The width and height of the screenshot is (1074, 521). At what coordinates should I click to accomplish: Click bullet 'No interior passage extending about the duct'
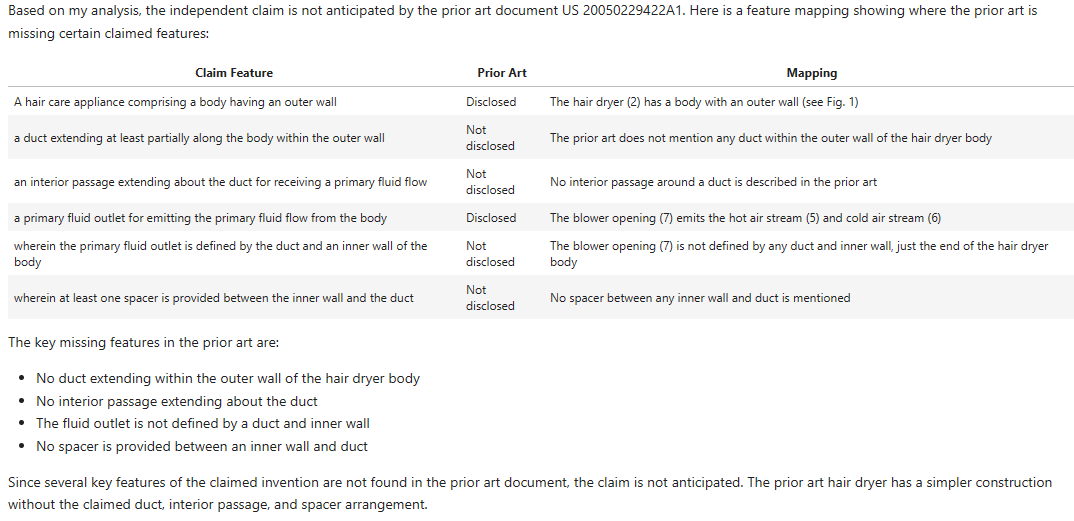(x=177, y=402)
